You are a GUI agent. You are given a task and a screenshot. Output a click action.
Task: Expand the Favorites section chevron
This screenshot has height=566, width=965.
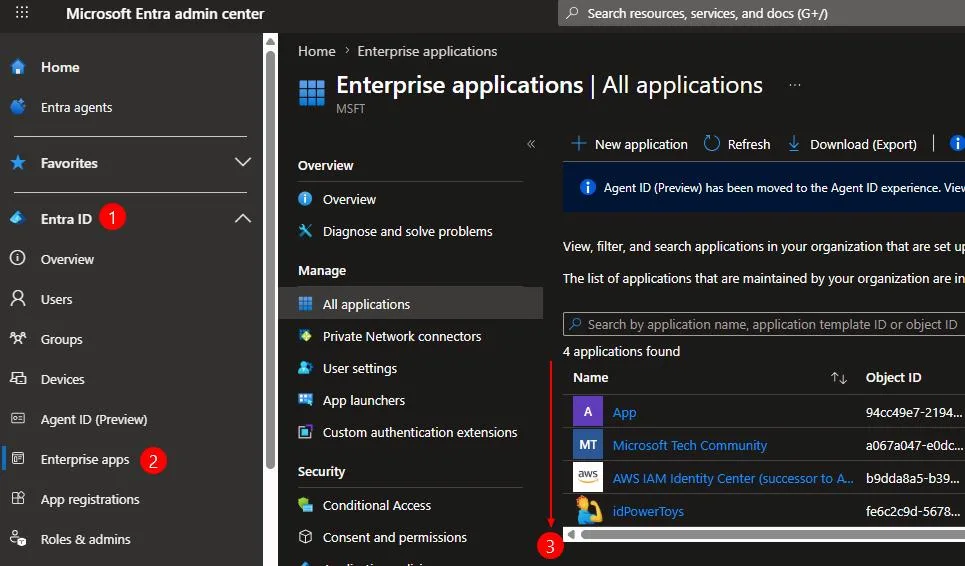[243, 162]
